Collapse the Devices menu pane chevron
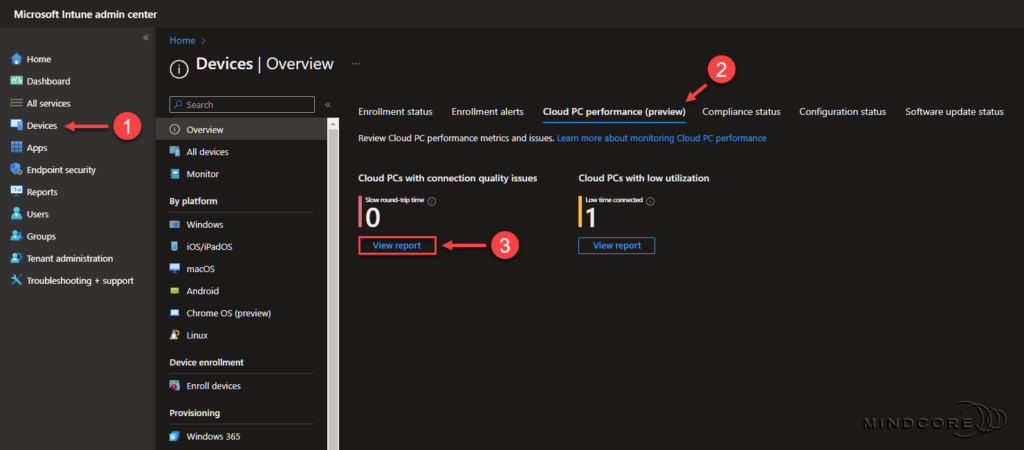Viewport: 1024px width, 450px height. [x=328, y=104]
